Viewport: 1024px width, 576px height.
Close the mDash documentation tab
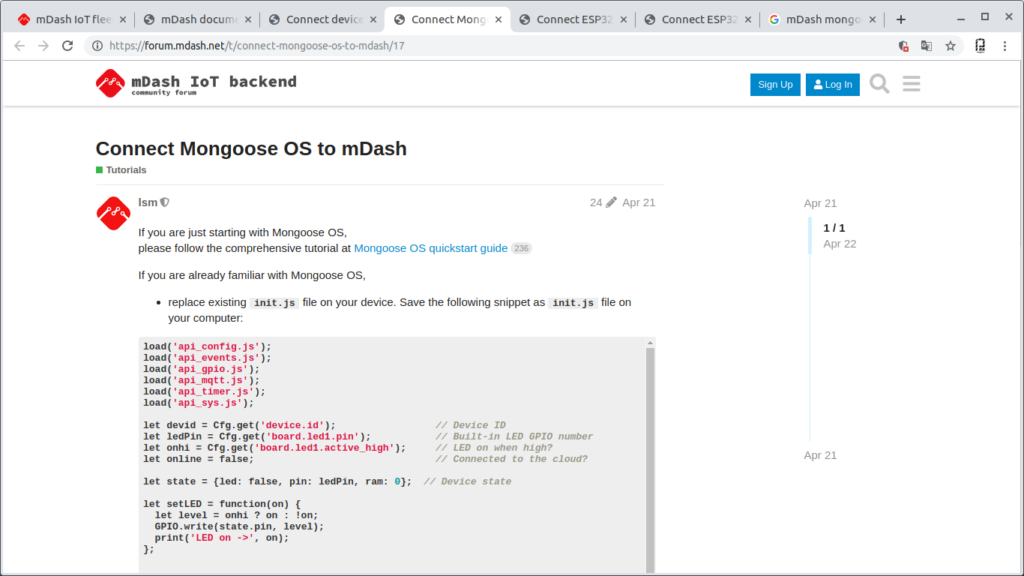pyautogui.click(x=248, y=20)
